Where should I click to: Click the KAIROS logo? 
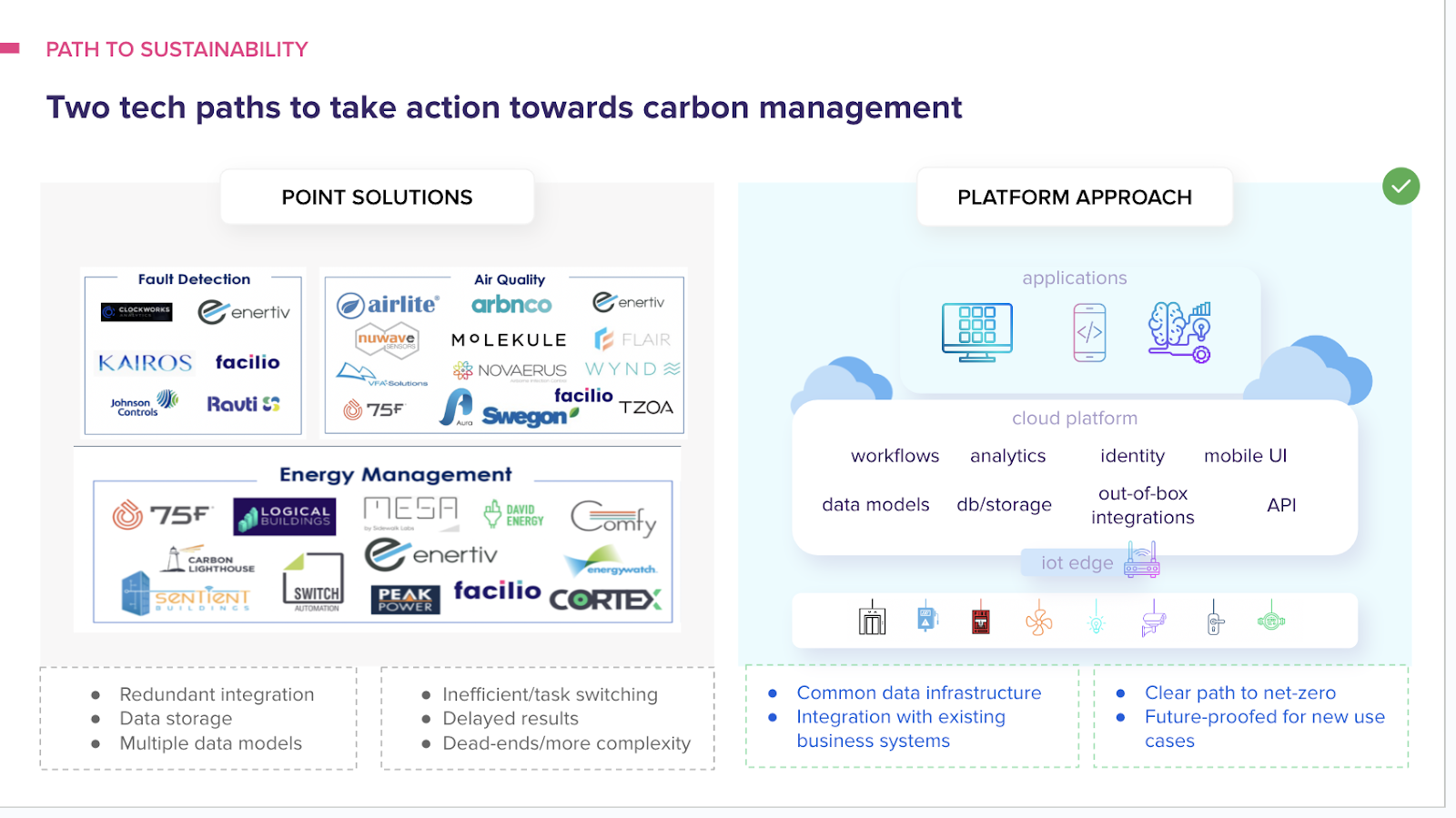(x=146, y=362)
